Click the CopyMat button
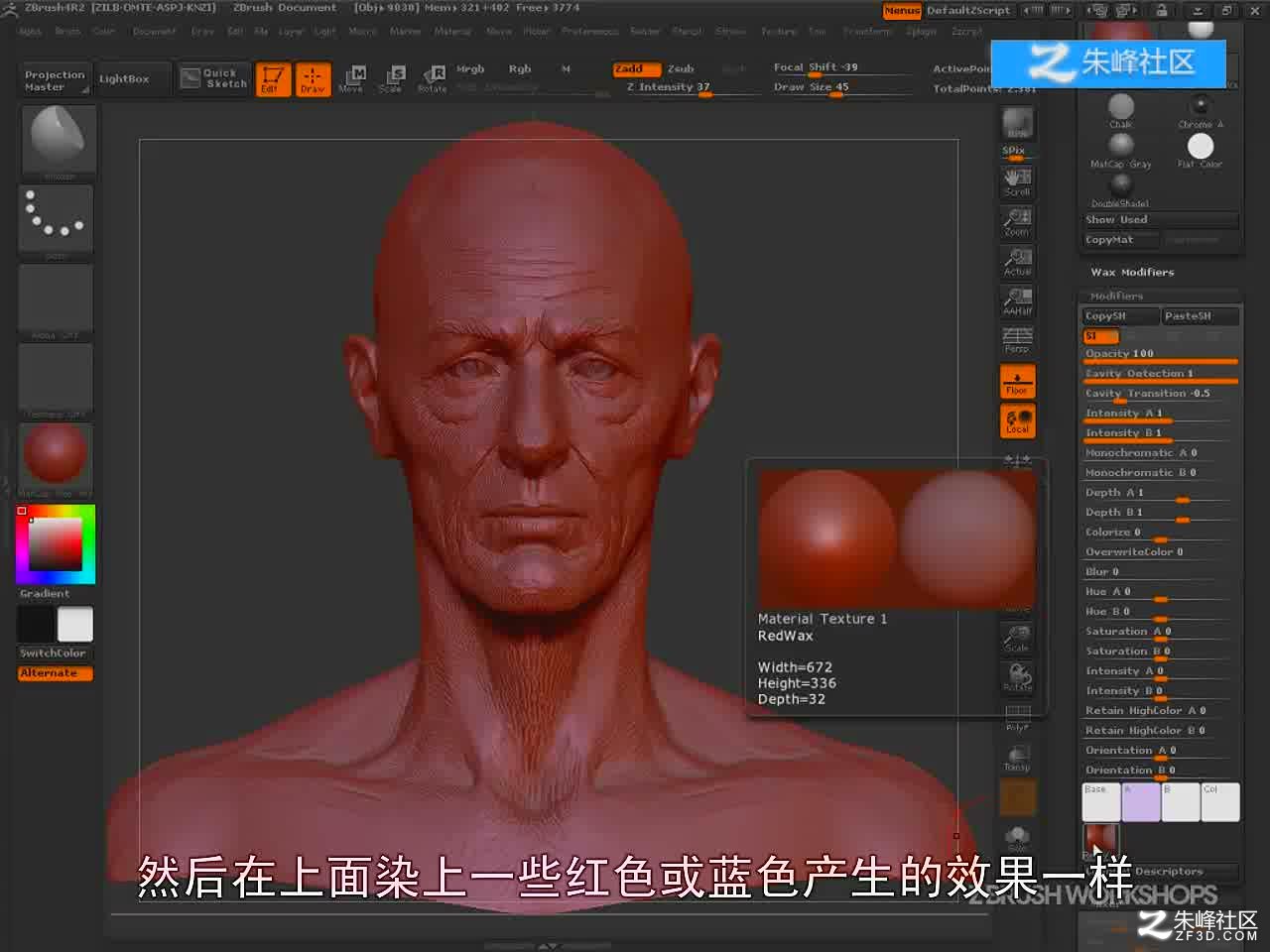 pyautogui.click(x=1120, y=240)
